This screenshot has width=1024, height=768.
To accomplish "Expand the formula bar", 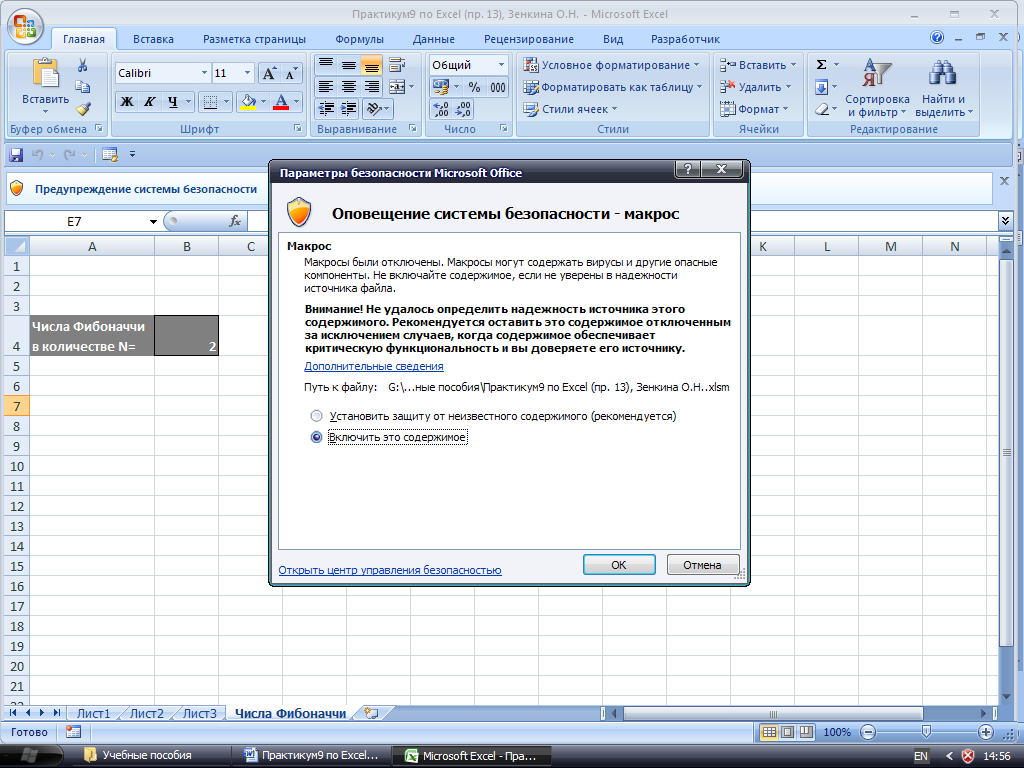I will (1006, 221).
